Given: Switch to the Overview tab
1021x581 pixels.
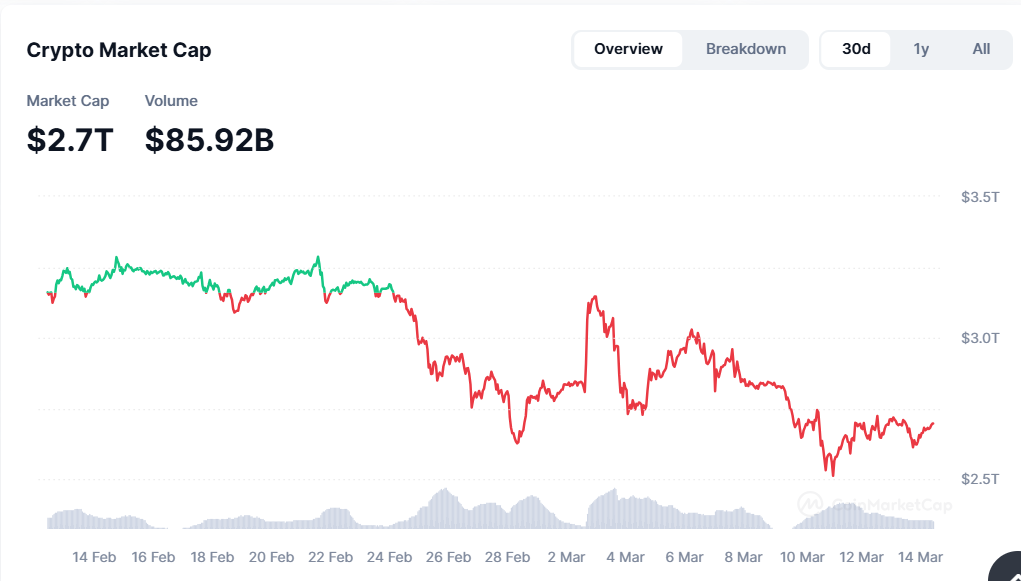Looking at the screenshot, I should [x=628, y=49].
